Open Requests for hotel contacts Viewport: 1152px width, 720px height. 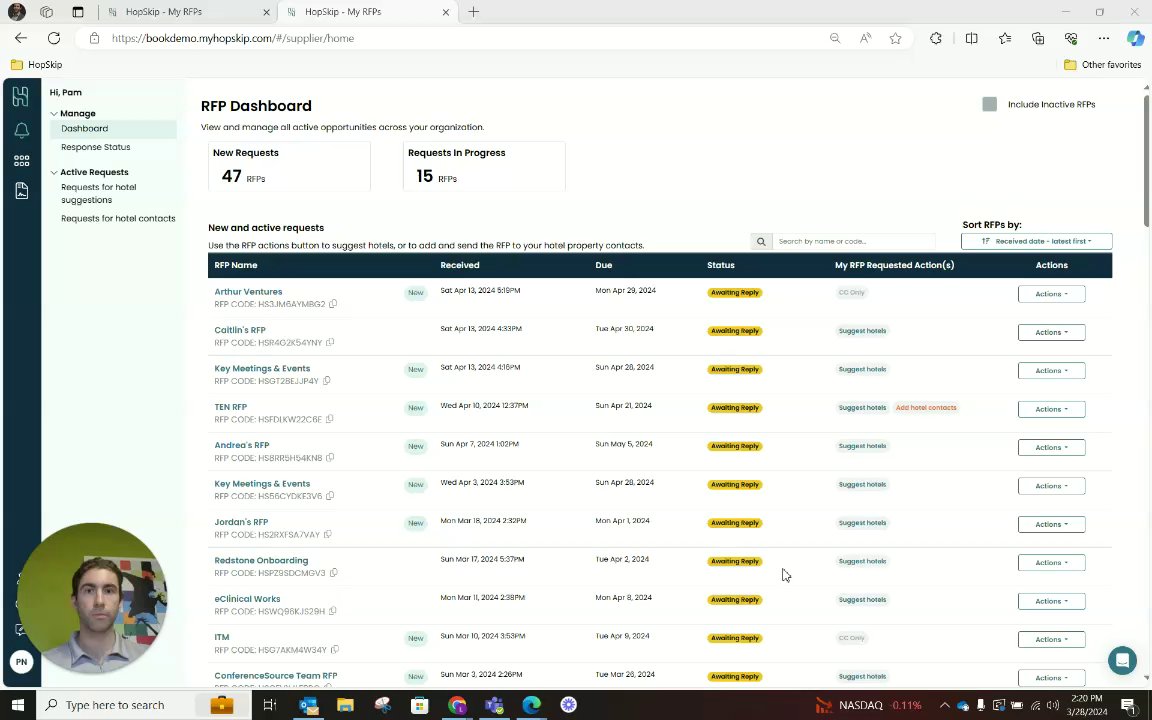coord(118,218)
